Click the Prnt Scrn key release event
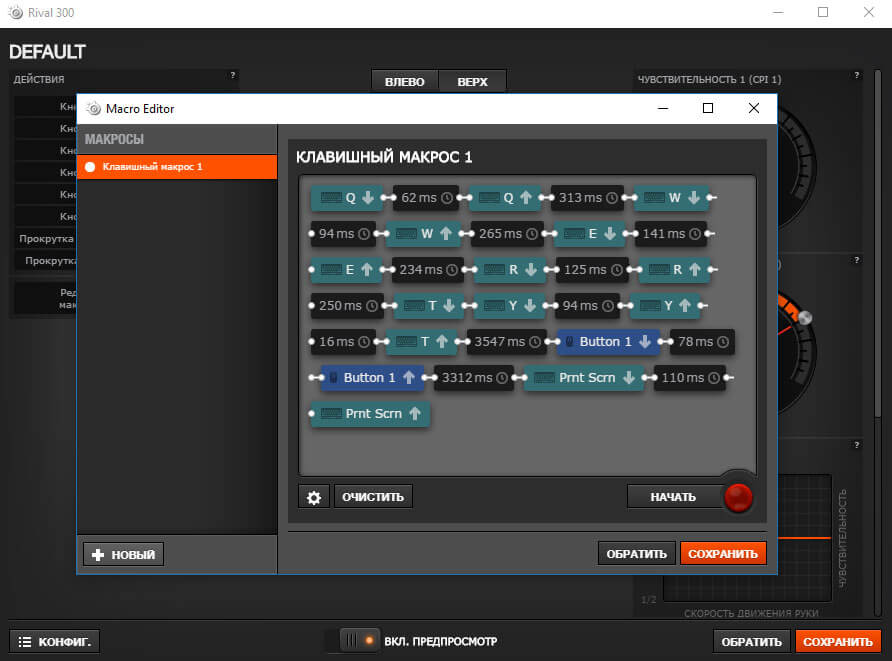The image size is (892, 661). click(369, 413)
